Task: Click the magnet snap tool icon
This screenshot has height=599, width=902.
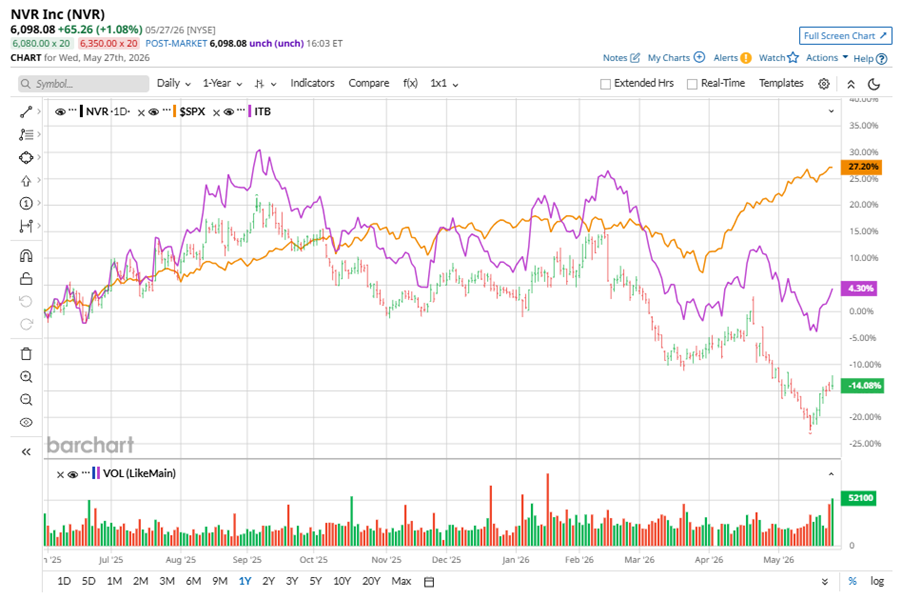Action: (26, 255)
